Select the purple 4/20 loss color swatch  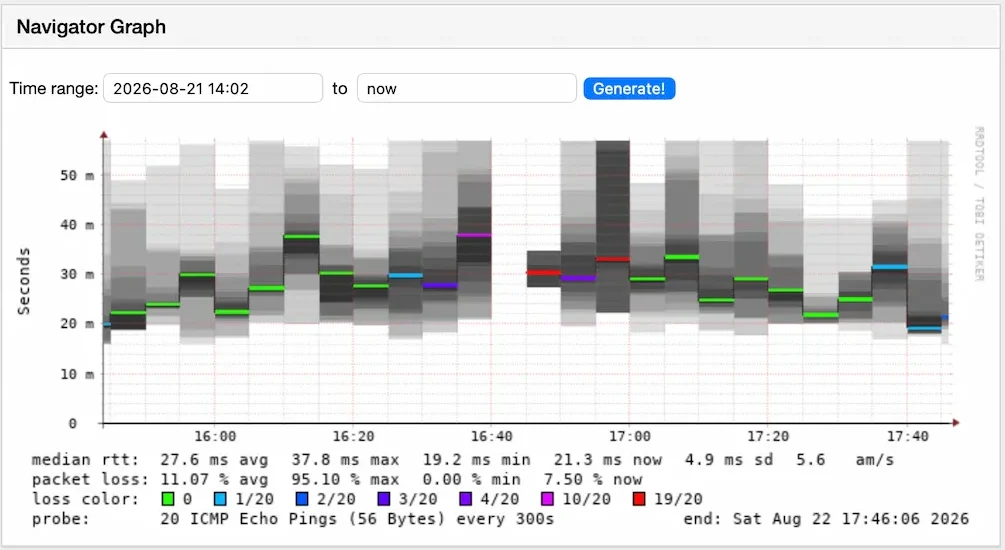[465, 499]
